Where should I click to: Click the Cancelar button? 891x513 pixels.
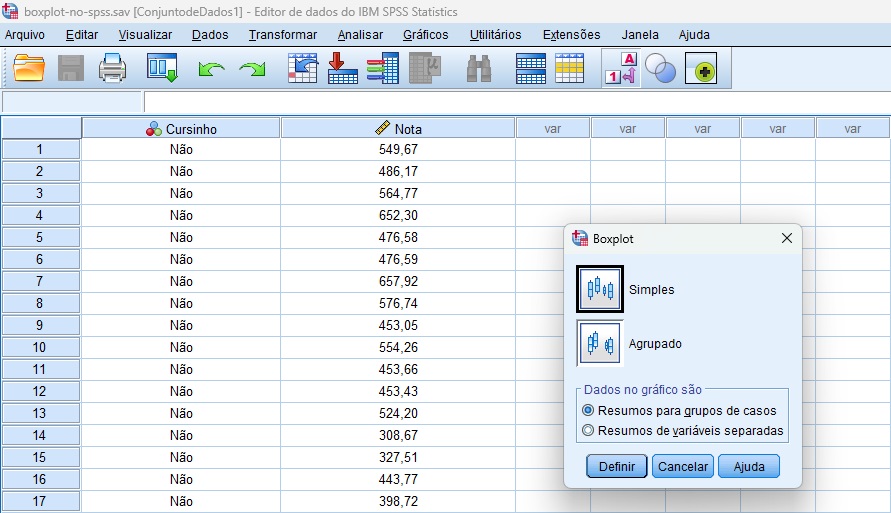[x=682, y=466]
